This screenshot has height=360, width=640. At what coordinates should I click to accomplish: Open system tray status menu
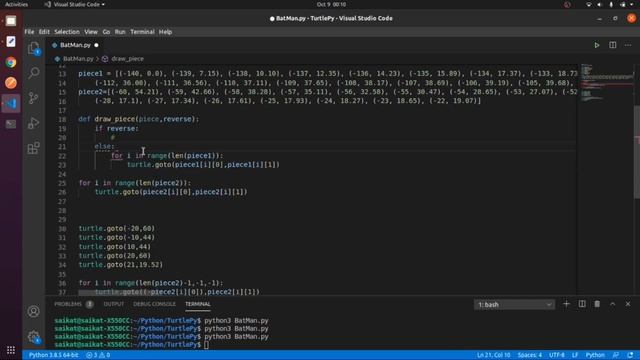[611, 4]
